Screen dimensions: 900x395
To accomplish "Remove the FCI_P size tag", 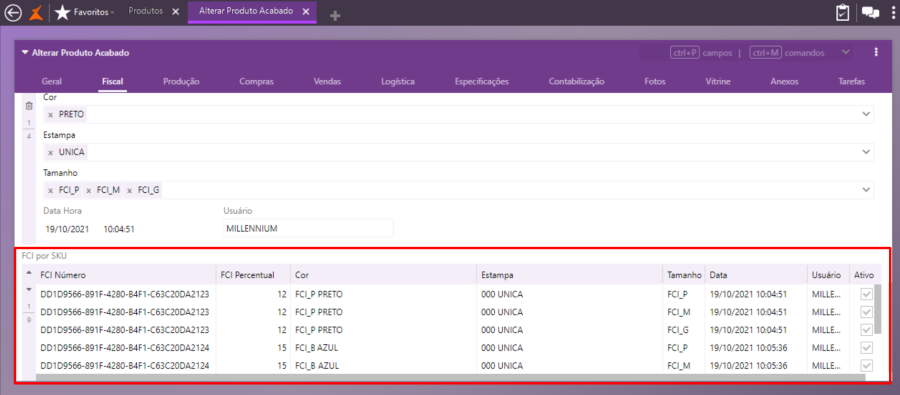I will click(x=51, y=191).
